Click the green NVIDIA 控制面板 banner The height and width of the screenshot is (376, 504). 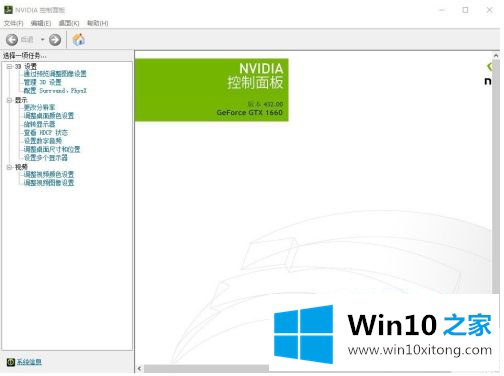(212, 90)
